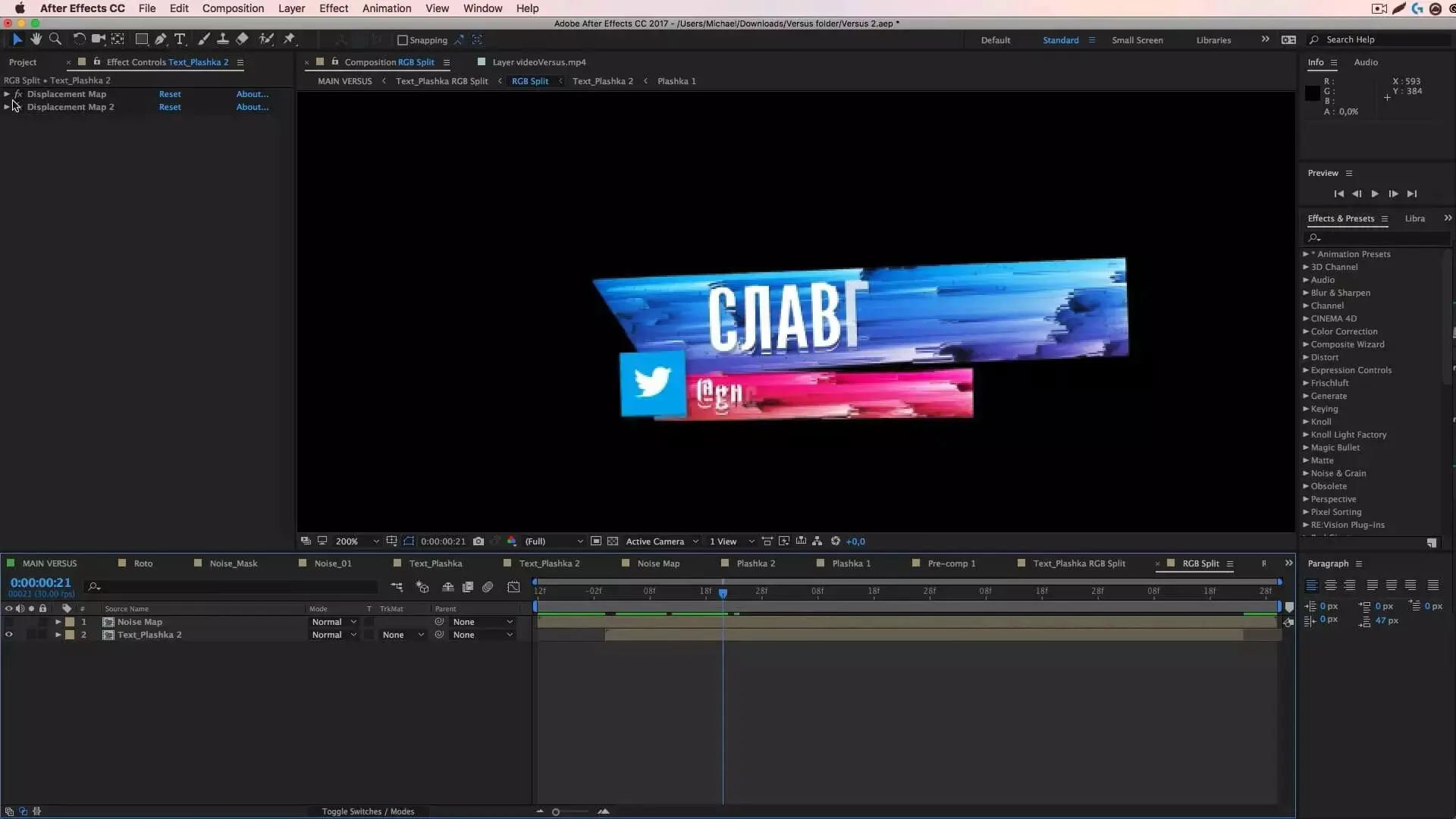Enable the Snapping checkbox
This screenshot has height=819, width=1456.
click(x=403, y=40)
